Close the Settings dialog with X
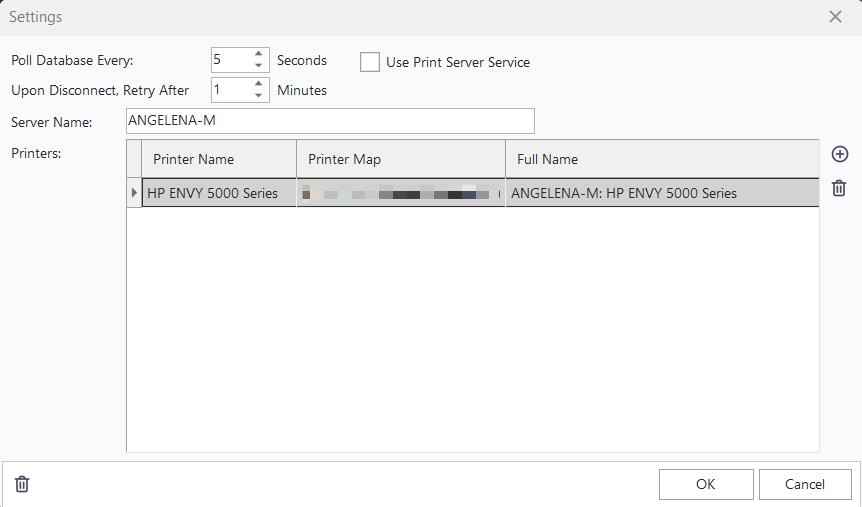Viewport: 862px width, 507px height. (835, 17)
